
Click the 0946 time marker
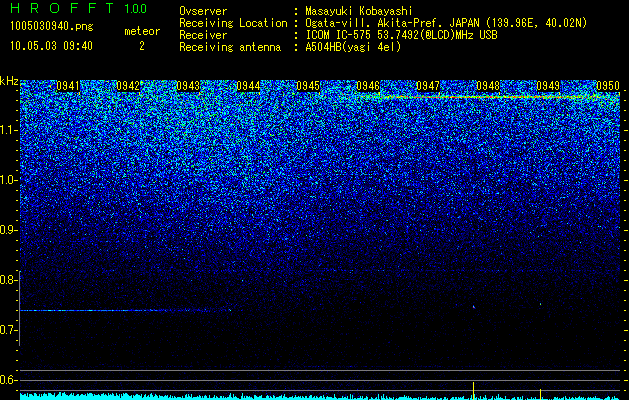pos(368,86)
